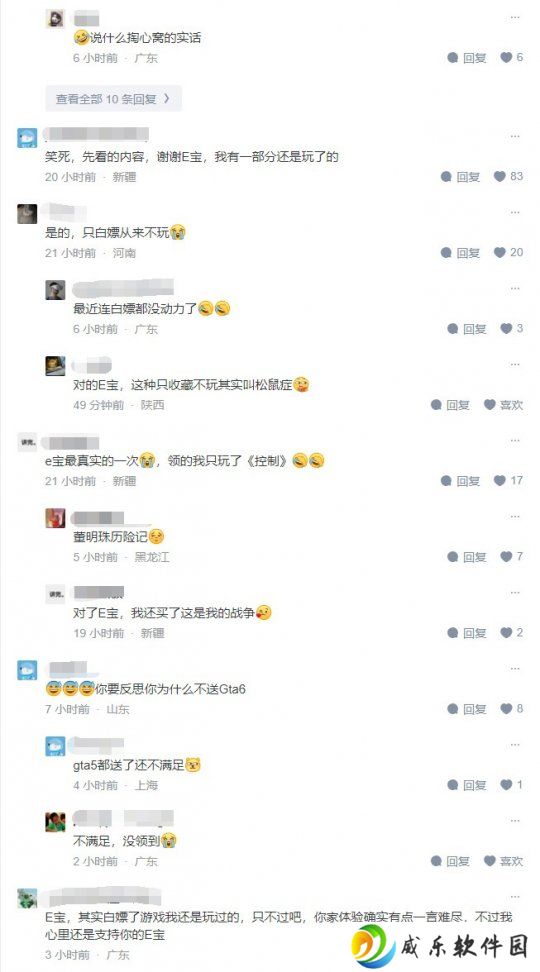This screenshot has width=540, height=972.
Task: Heart the gta5都送了还不满足 reply
Action: tap(511, 785)
